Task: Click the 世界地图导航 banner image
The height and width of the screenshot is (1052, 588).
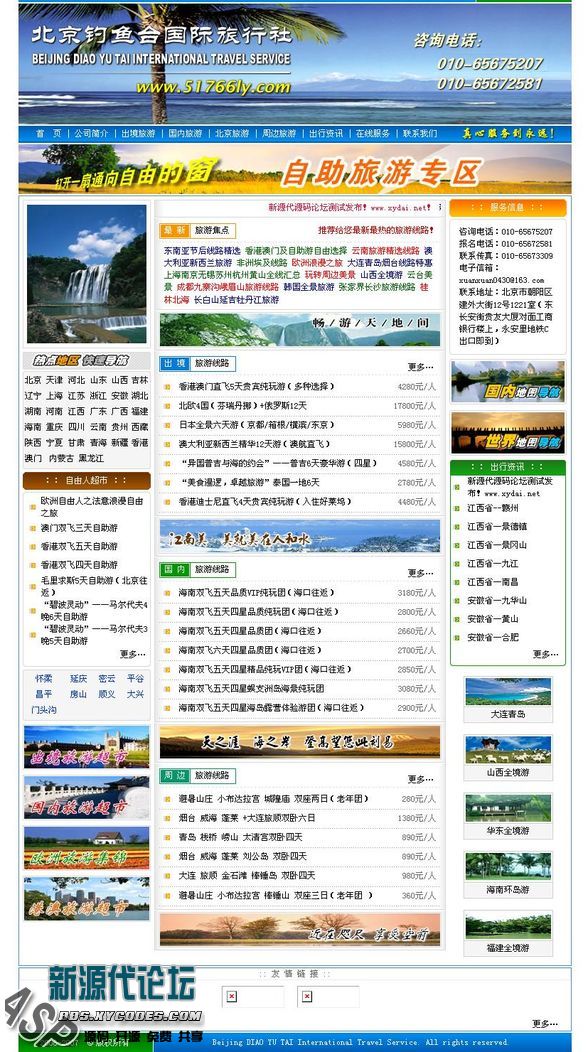Action: [x=507, y=433]
